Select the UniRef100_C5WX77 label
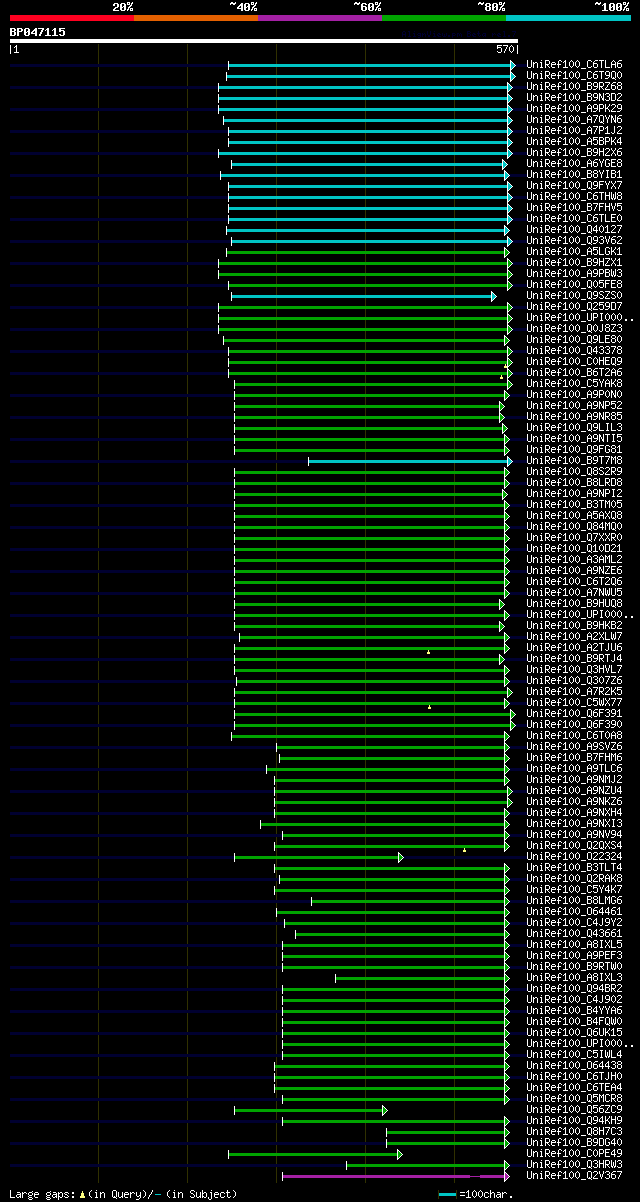This screenshot has width=640, height=1202. click(574, 702)
